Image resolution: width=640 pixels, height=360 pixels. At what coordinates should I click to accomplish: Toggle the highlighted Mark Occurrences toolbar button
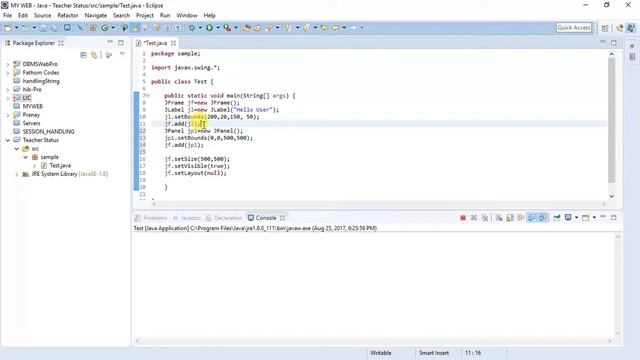coord(136,28)
